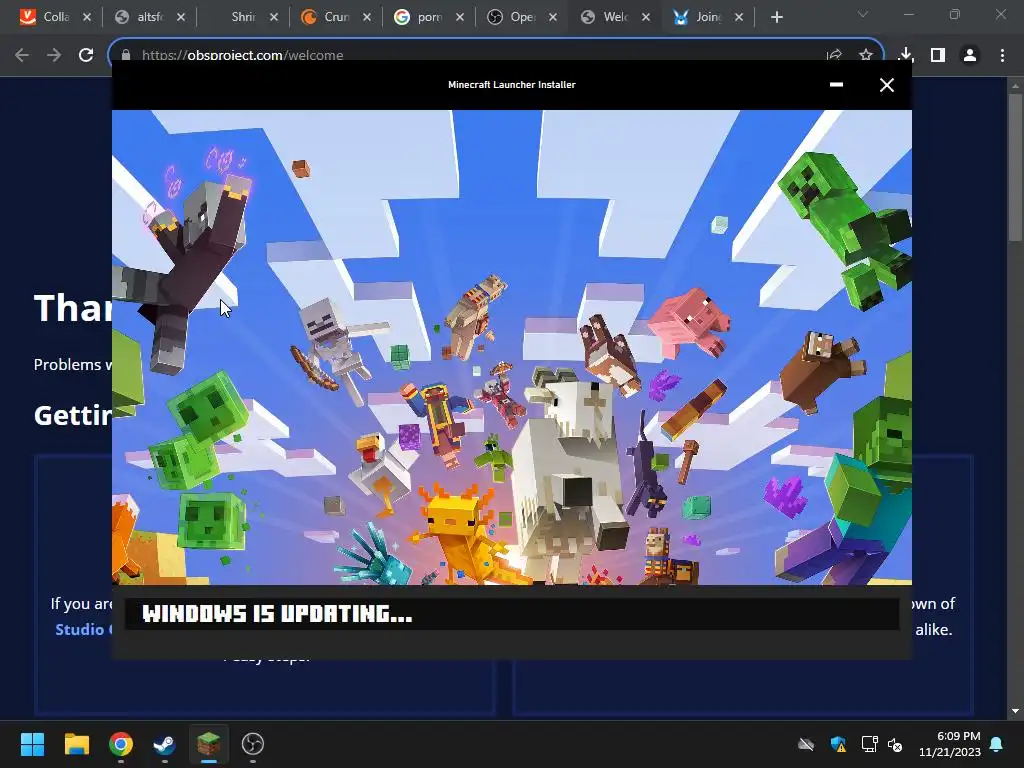Toggle Chrome side panel
Screen dimensions: 1024x768
click(x=938, y=56)
